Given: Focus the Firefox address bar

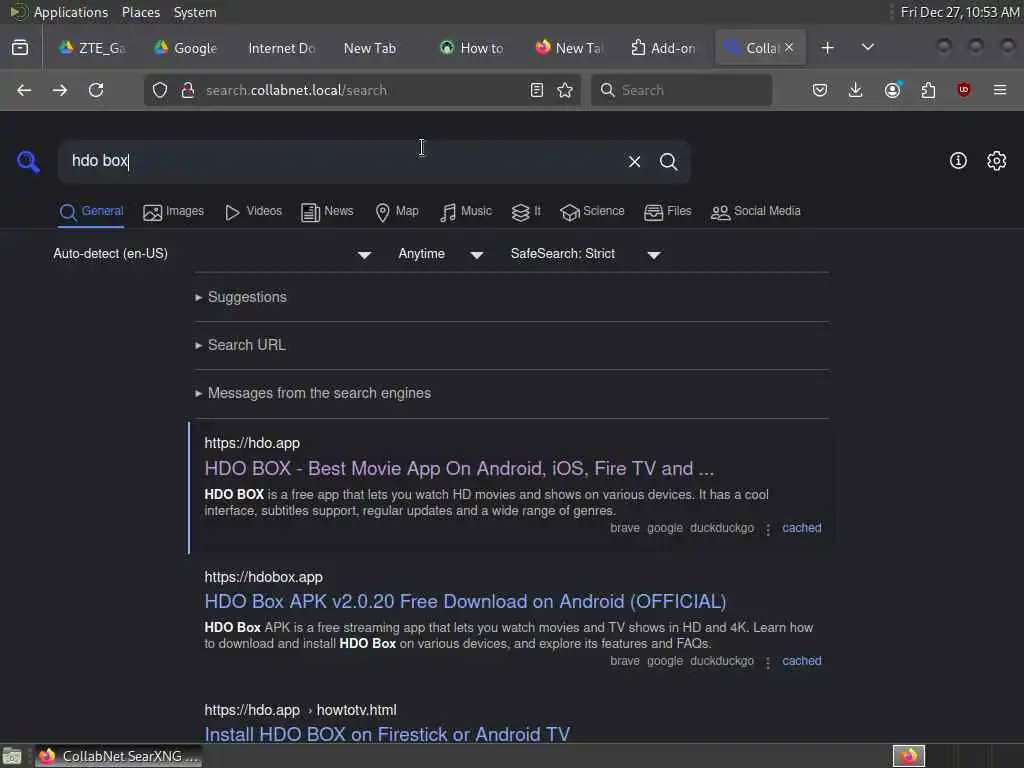Looking at the screenshot, I should (362, 90).
